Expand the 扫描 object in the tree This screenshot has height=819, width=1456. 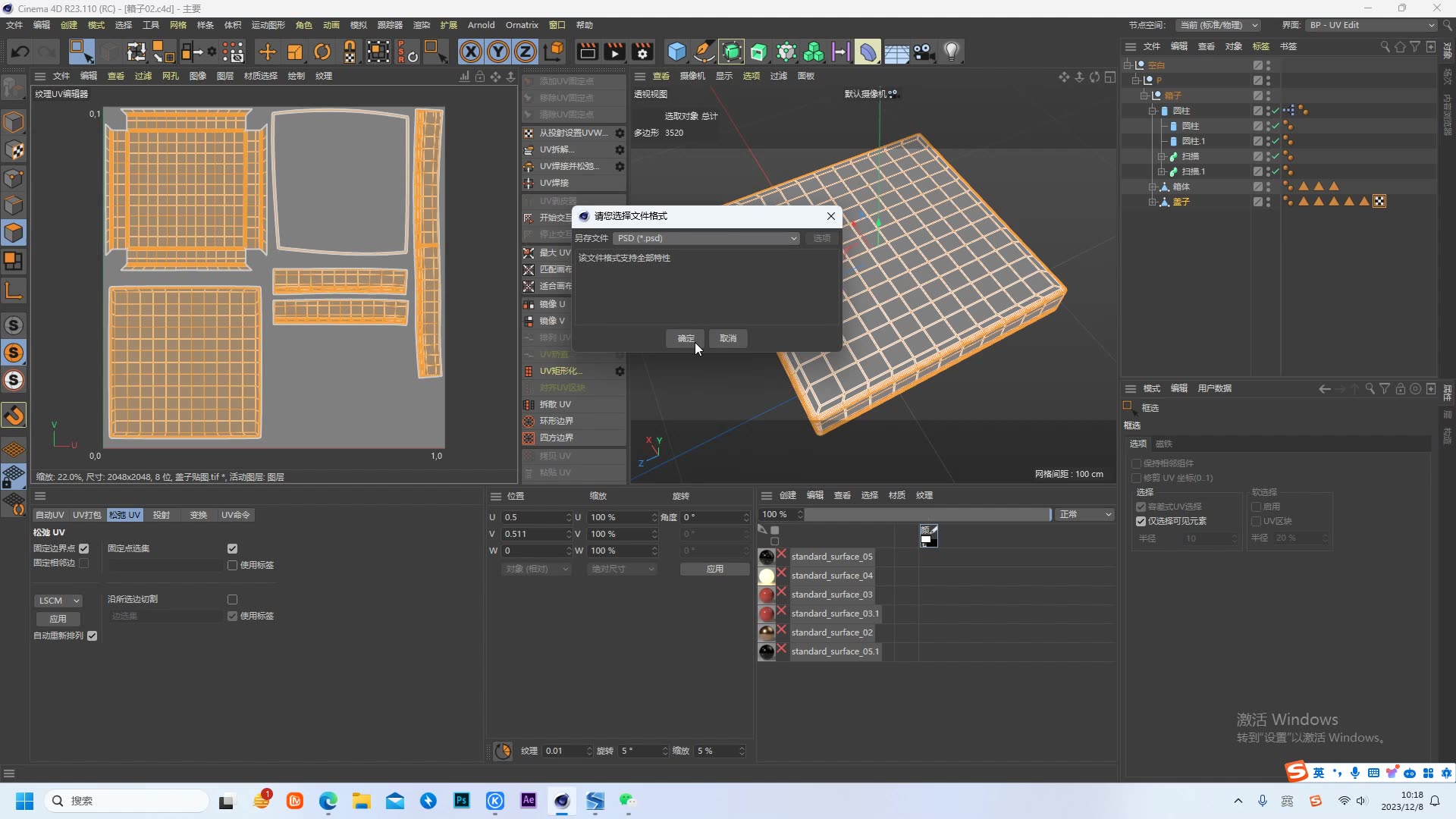1162,157
